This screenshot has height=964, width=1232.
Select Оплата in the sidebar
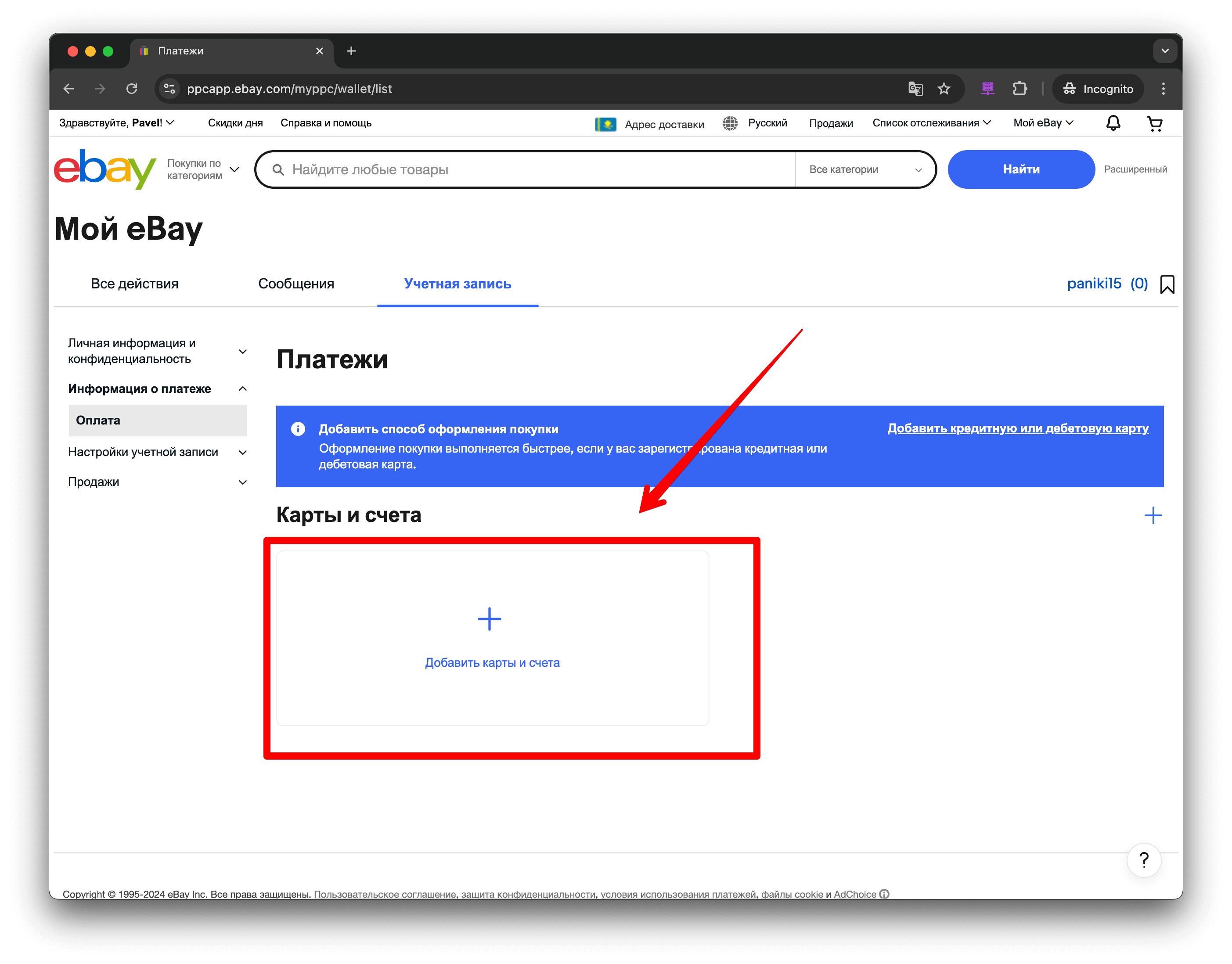coord(158,421)
